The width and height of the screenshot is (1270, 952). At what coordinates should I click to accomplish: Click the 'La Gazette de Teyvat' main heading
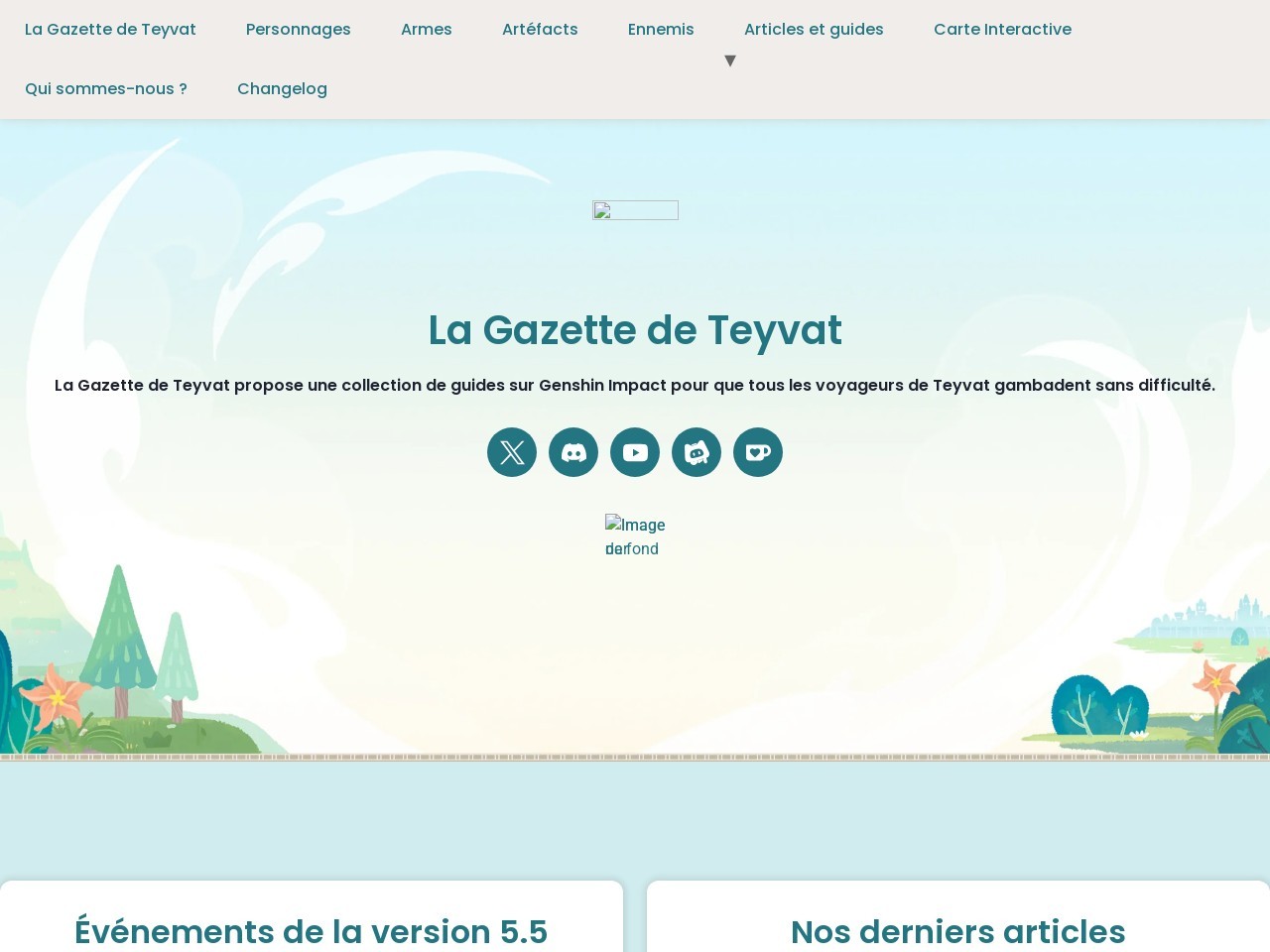click(x=635, y=330)
